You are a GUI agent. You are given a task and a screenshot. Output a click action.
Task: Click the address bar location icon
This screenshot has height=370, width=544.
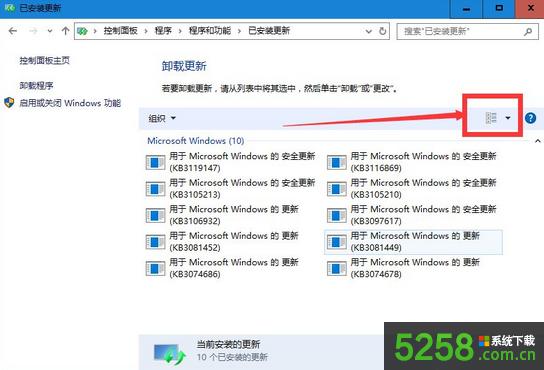(x=82, y=31)
